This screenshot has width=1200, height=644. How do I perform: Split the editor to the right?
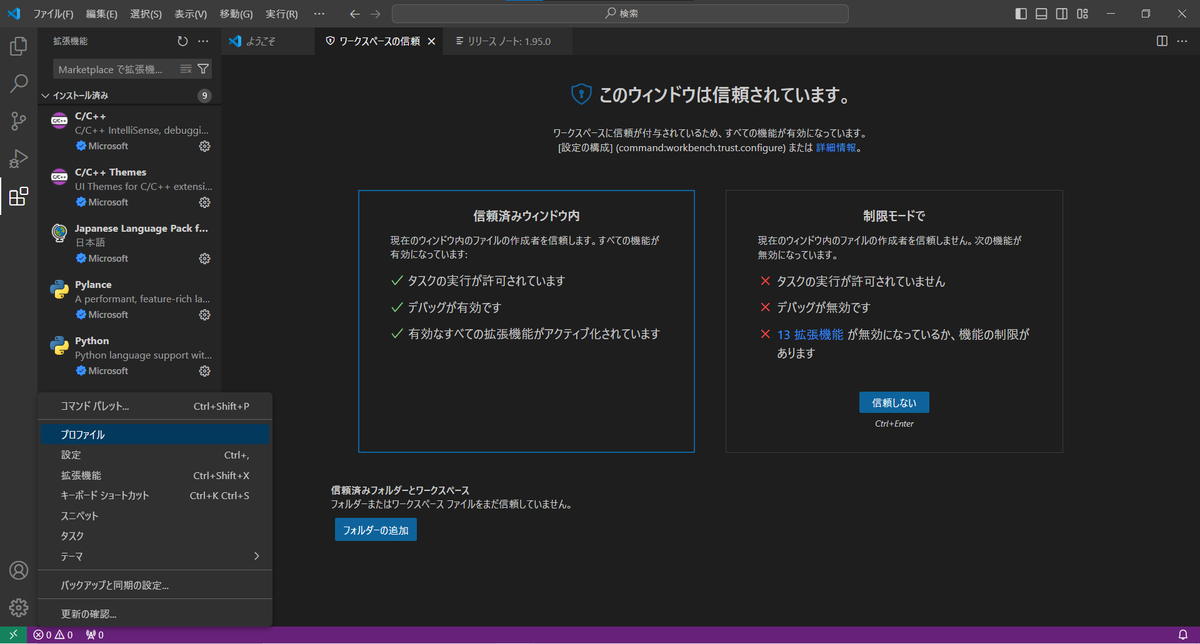(x=1162, y=41)
